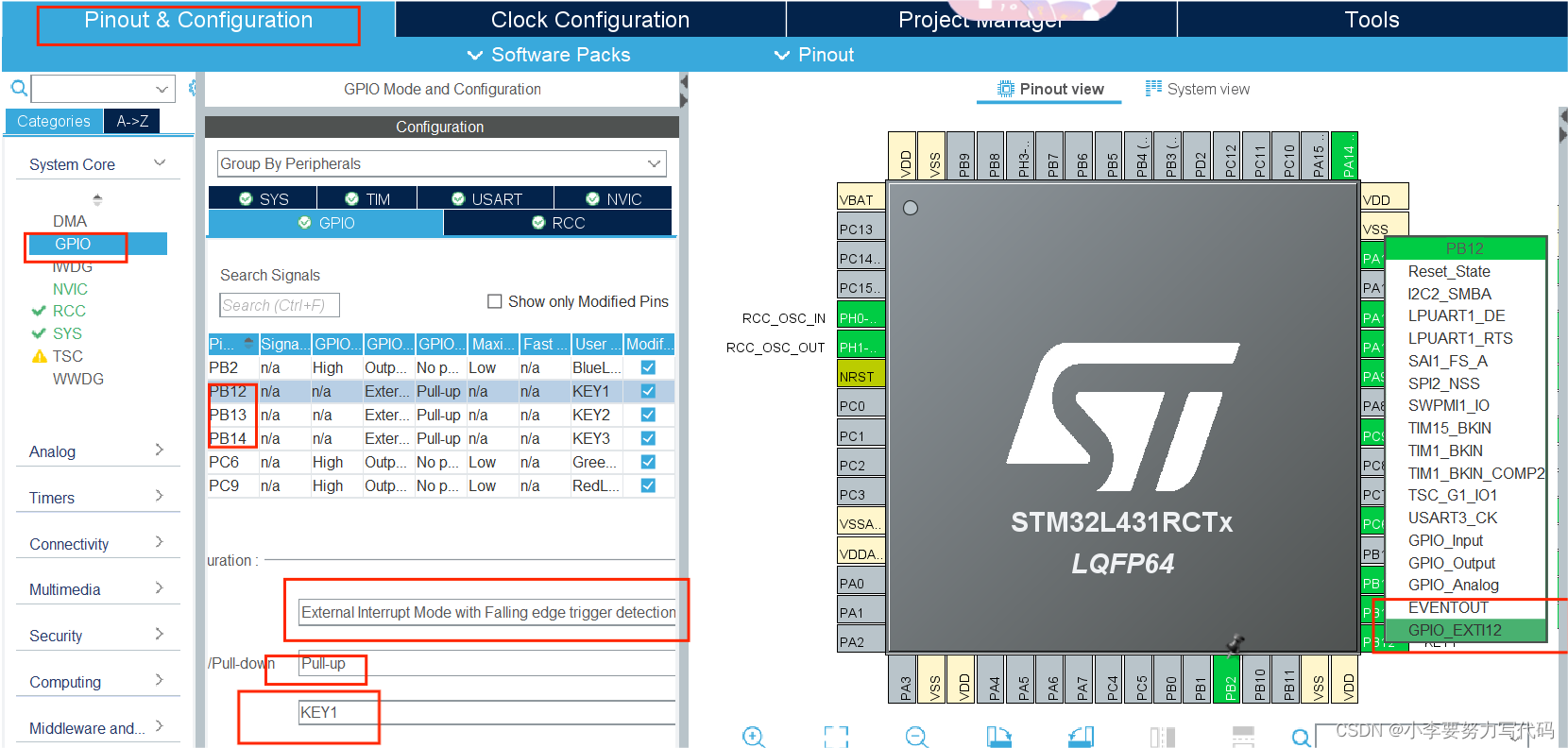
Task: Switch to Clock Configuration tab
Action: tap(590, 20)
